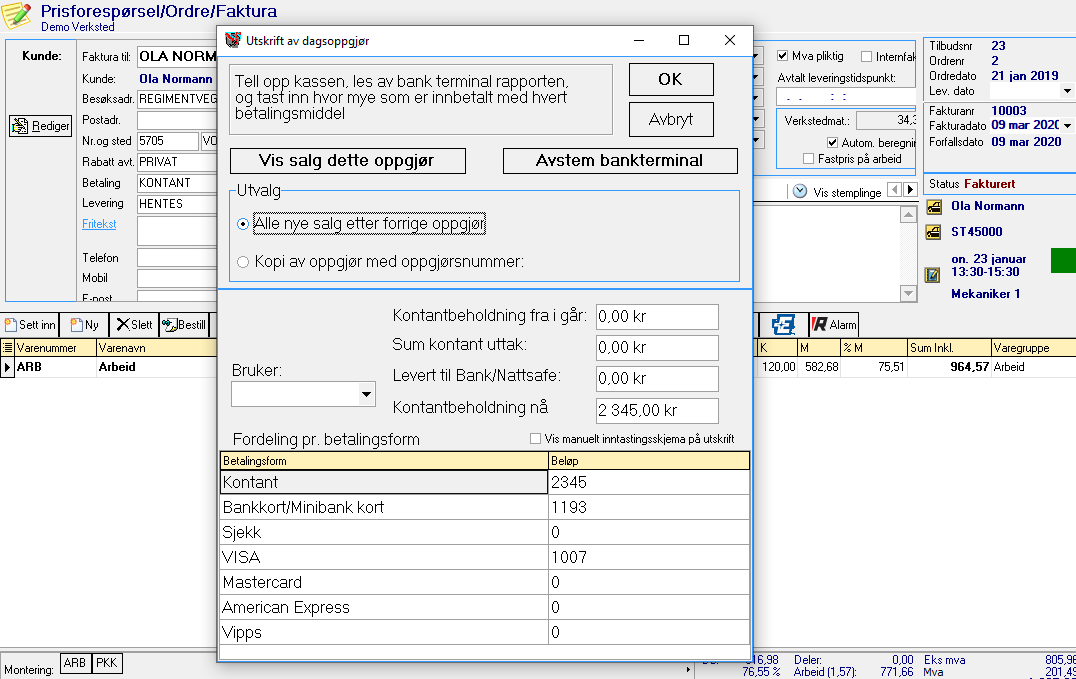The image size is (1076, 679).
Task: Click the Betalingsform column header
Action: pyautogui.click(x=384, y=461)
